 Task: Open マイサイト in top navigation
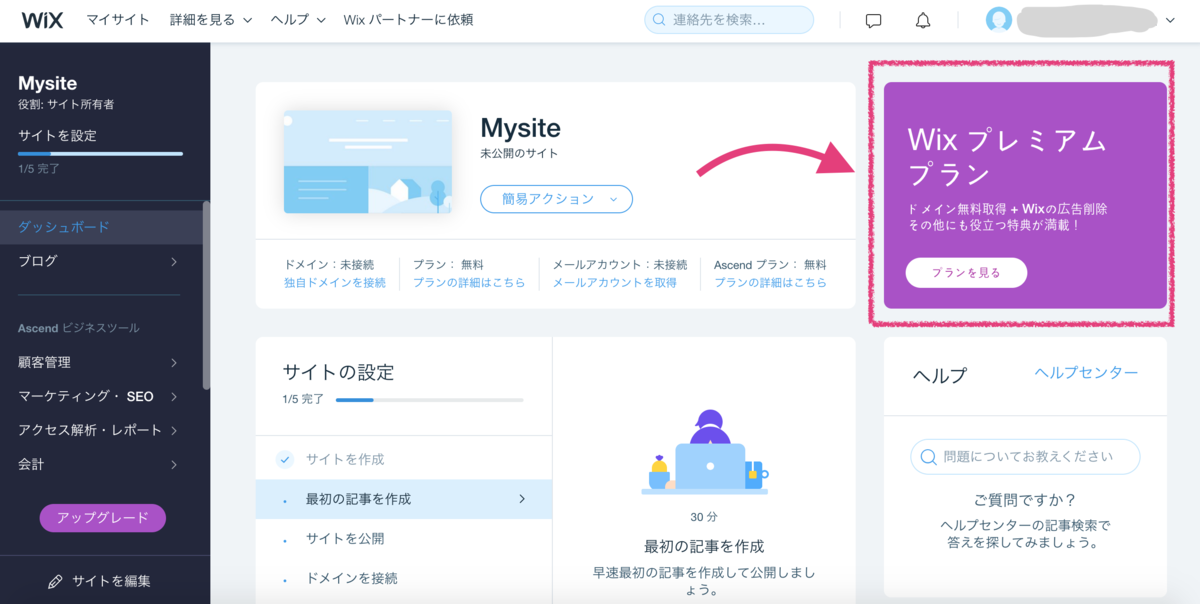[x=118, y=20]
